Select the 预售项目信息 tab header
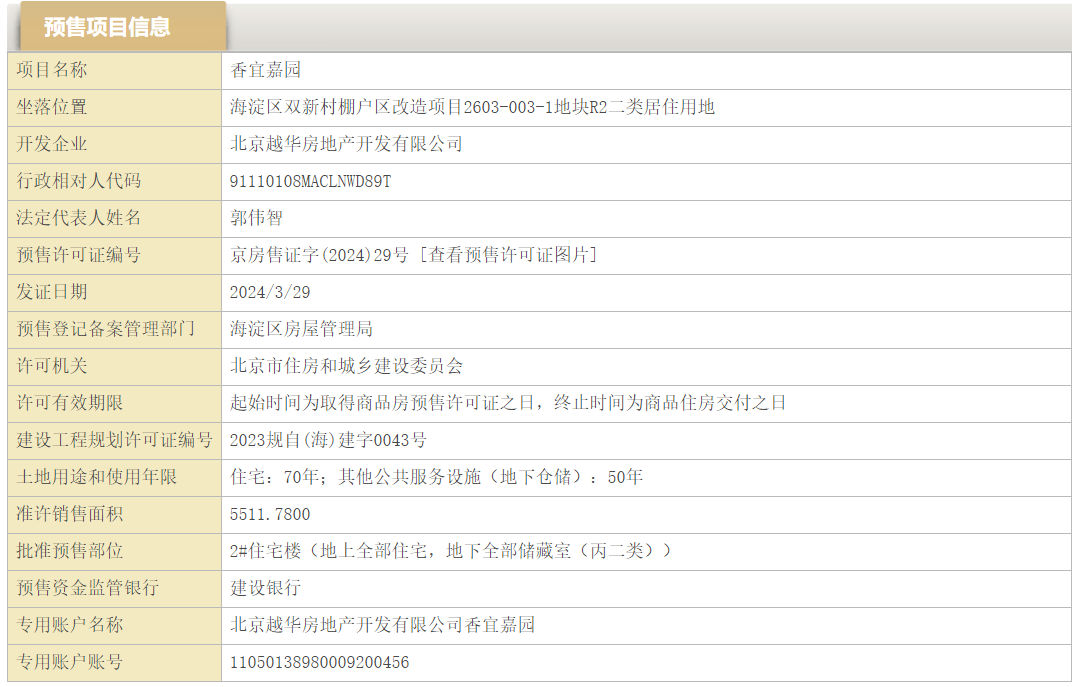Viewport: 1078px width, 687px height. [x=123, y=26]
